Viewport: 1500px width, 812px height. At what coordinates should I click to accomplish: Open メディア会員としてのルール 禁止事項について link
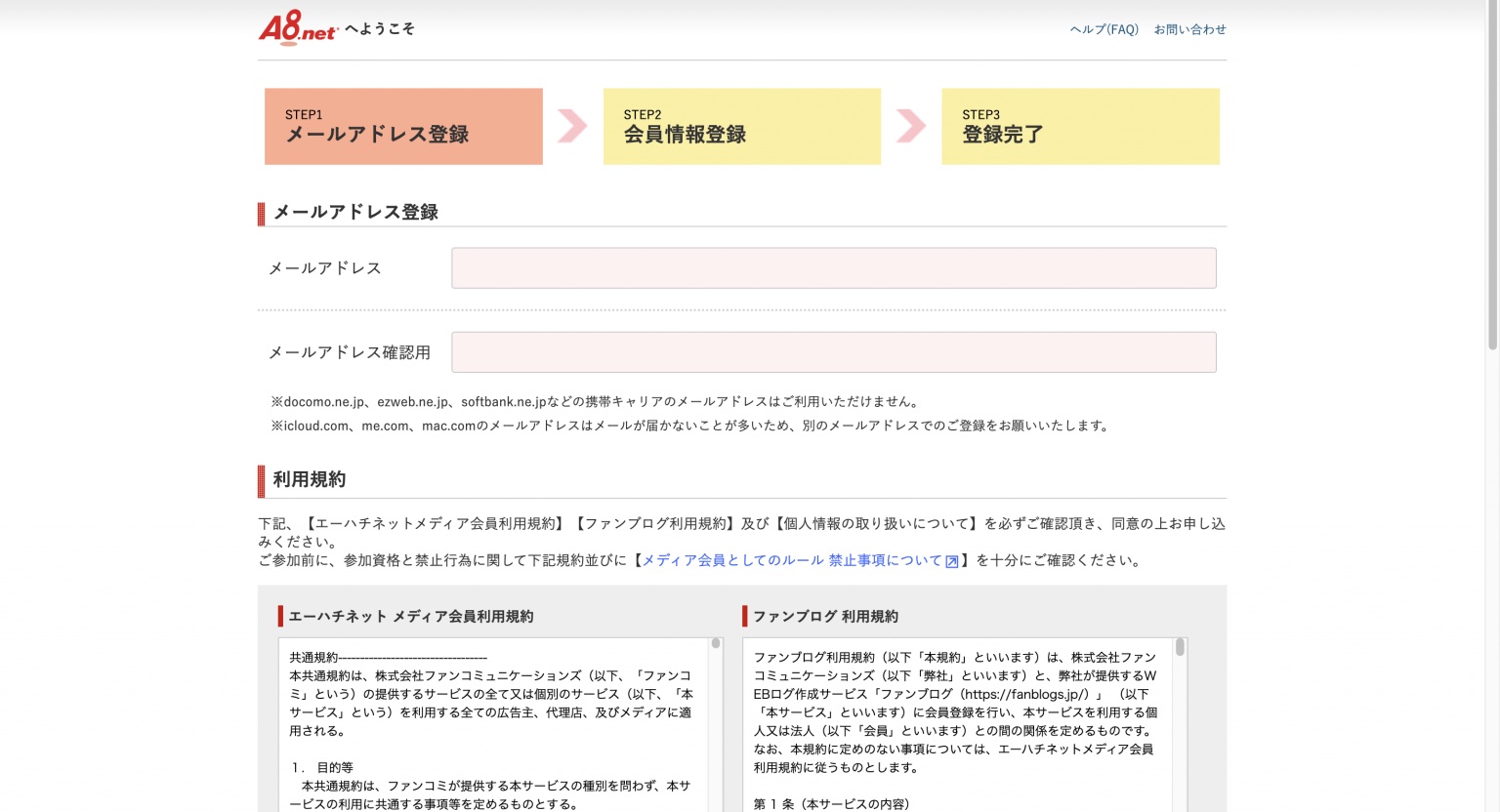pos(792,560)
